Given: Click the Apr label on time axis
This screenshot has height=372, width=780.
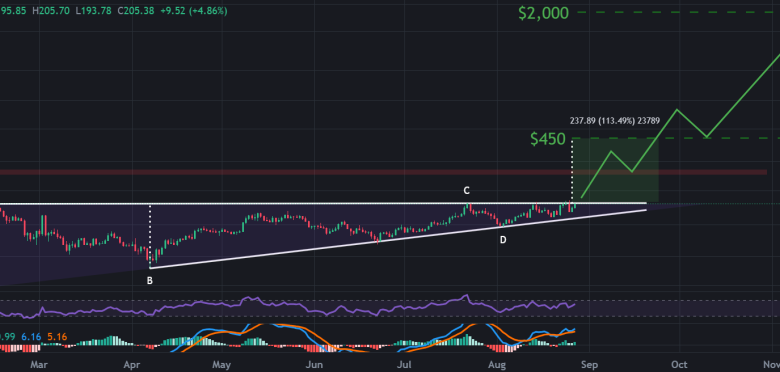Looking at the screenshot, I should tap(131, 365).
